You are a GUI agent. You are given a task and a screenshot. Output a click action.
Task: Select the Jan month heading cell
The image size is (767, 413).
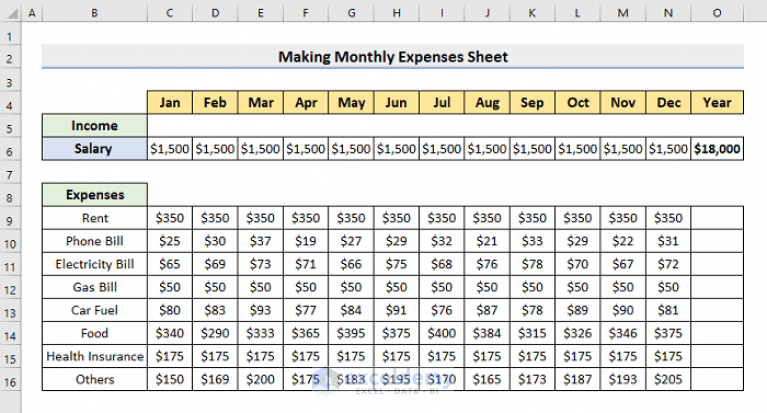coord(170,103)
